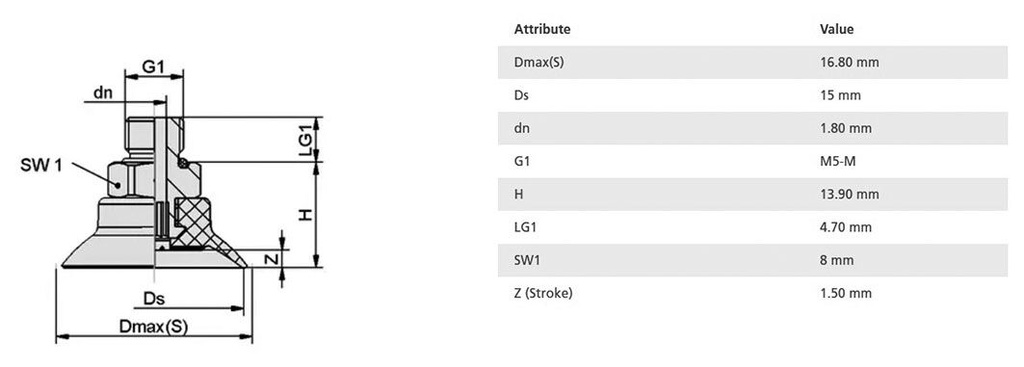
Task: Select the H row in the table
Action: pyautogui.click(x=752, y=194)
